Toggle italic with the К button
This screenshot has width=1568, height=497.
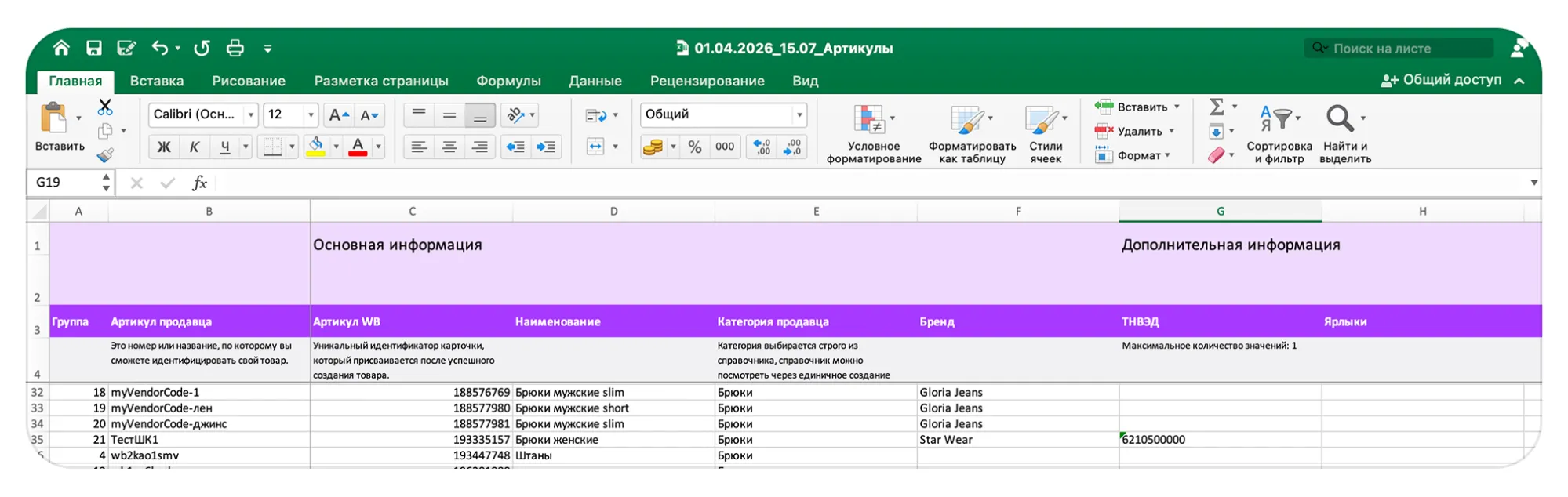[x=194, y=147]
